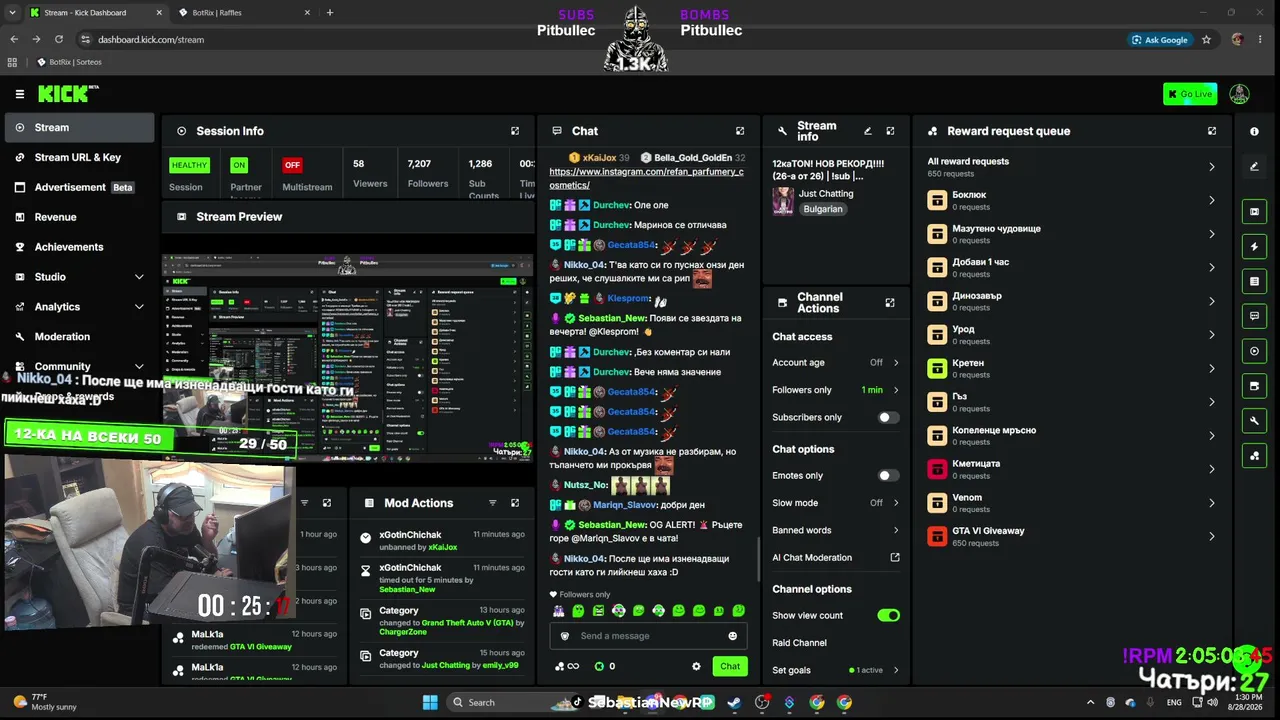Open xKaiJox moderator link in Mod Actions
The width and height of the screenshot is (1280, 720).
443,547
